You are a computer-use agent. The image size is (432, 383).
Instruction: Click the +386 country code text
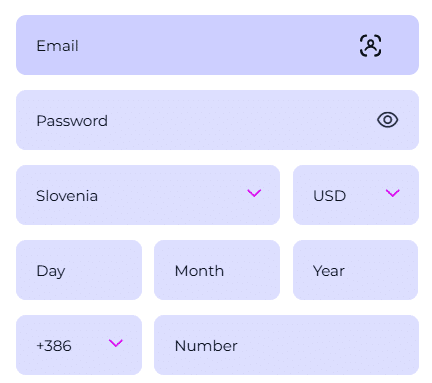pos(54,346)
